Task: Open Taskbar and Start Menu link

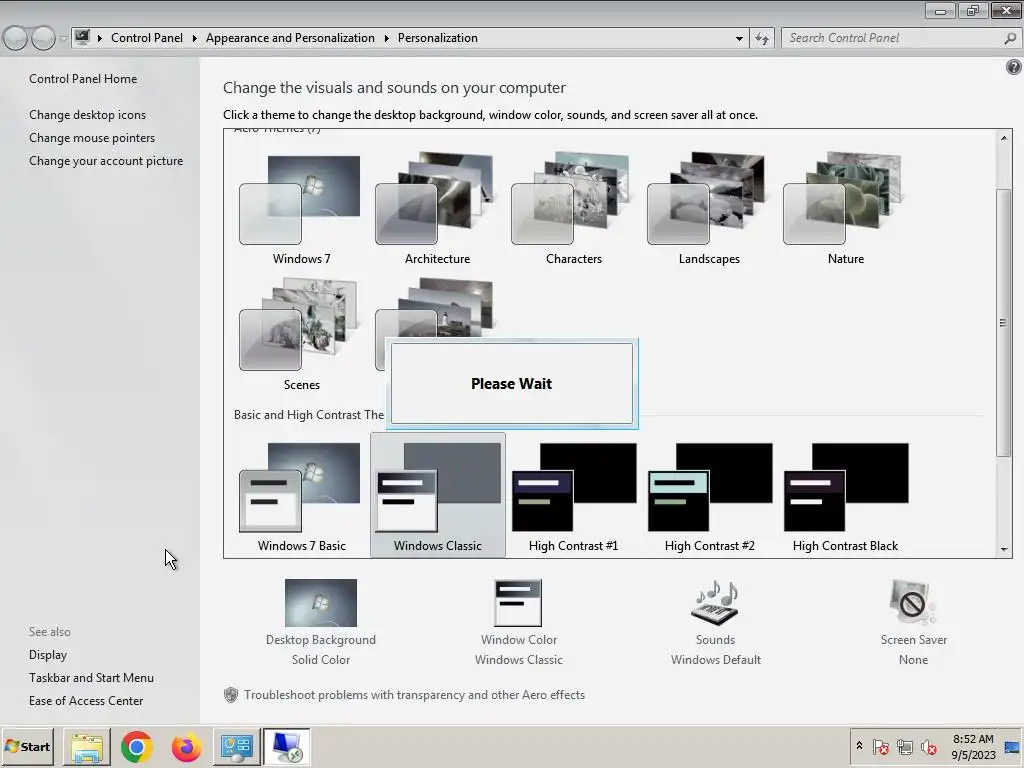Action: point(91,678)
